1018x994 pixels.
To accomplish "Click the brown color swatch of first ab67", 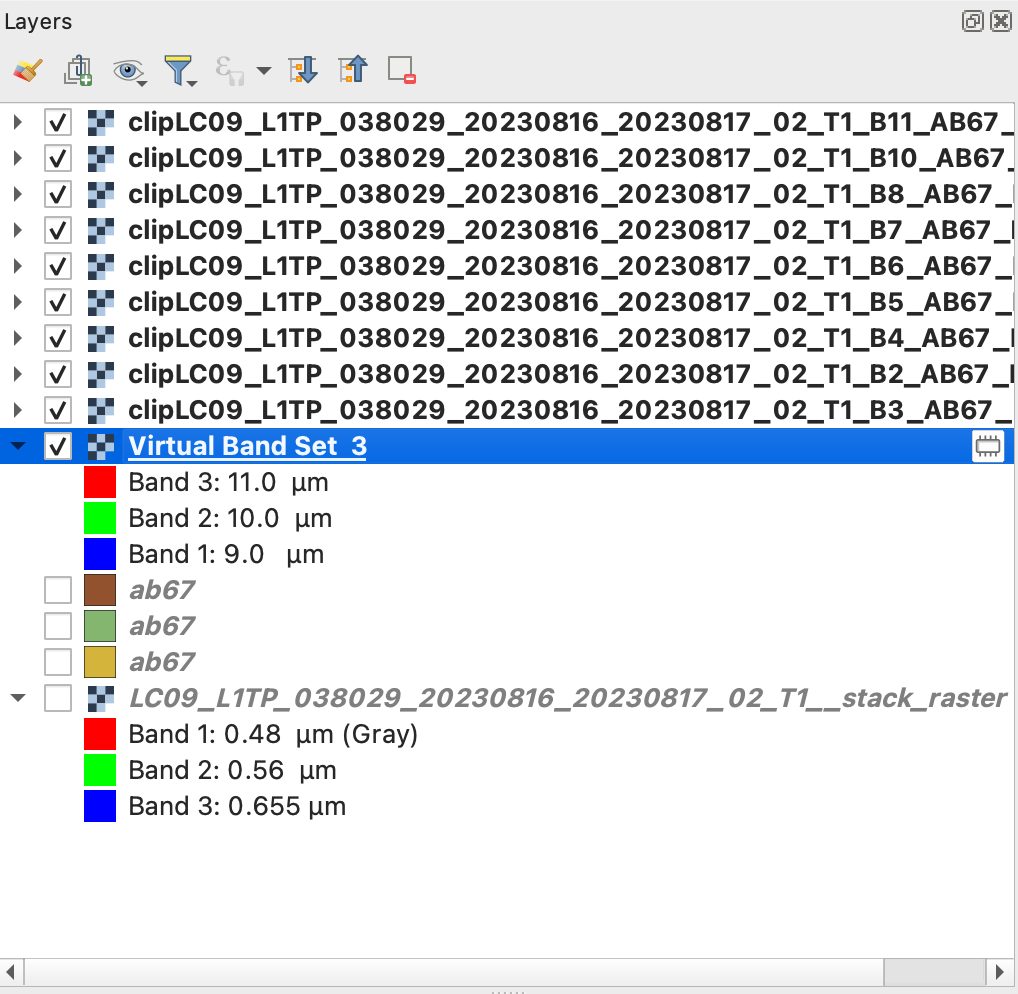I will tap(100, 590).
